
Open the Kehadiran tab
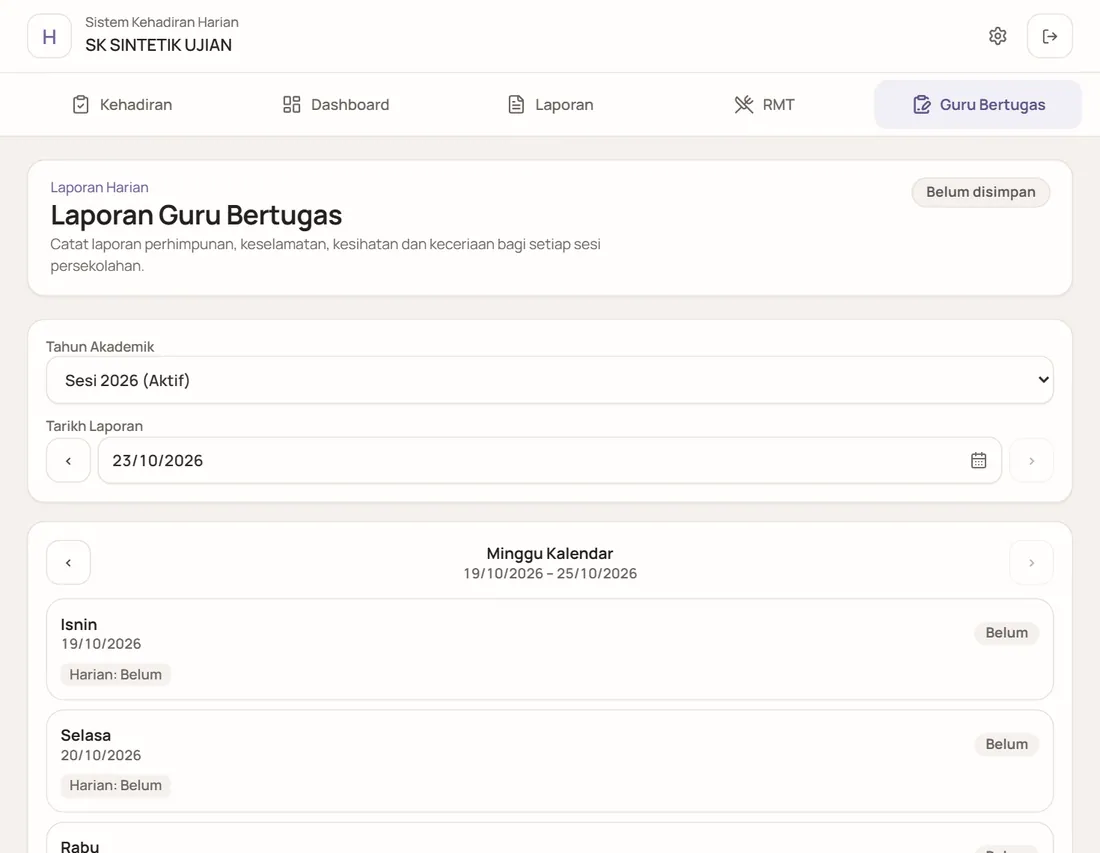(x=122, y=105)
